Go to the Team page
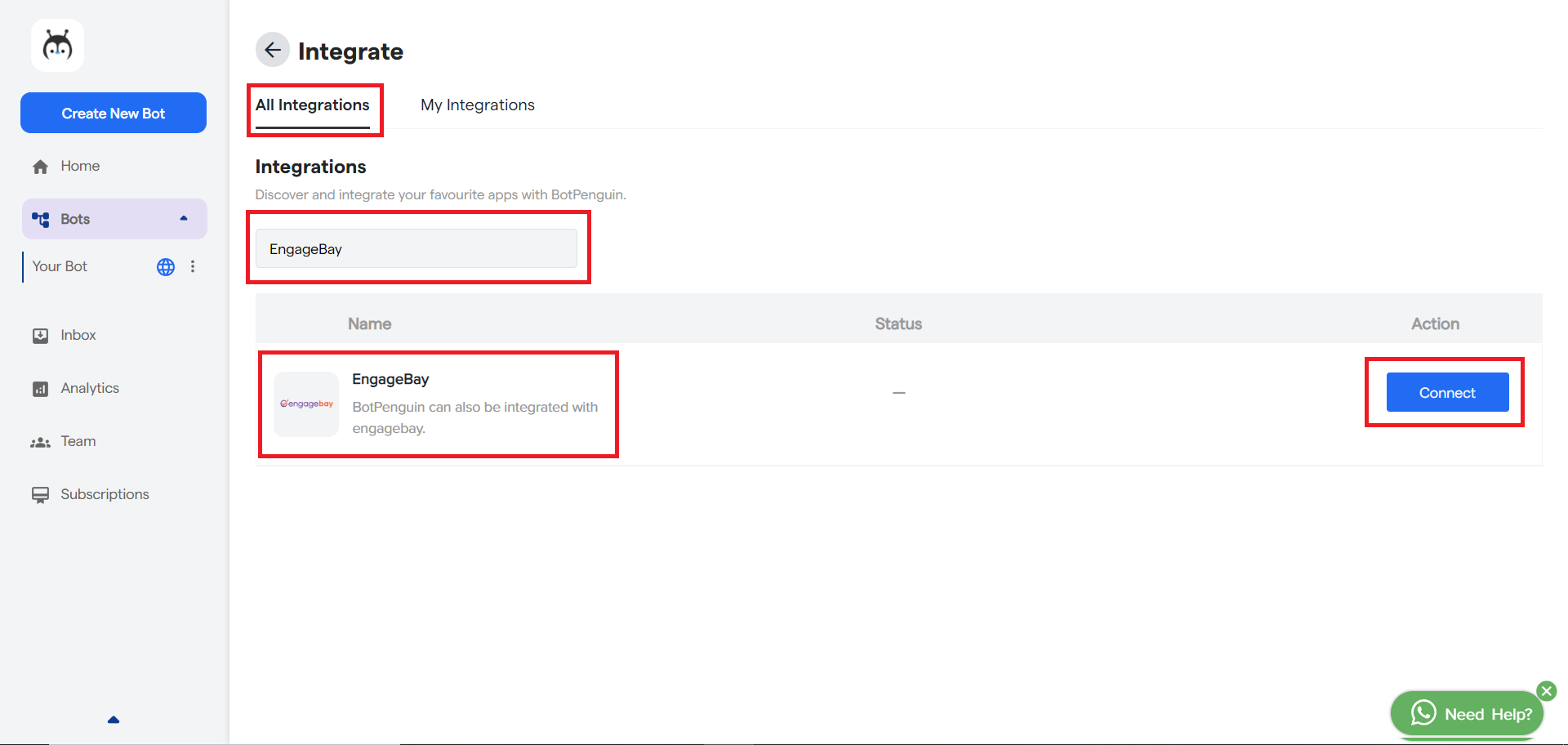 coord(78,442)
